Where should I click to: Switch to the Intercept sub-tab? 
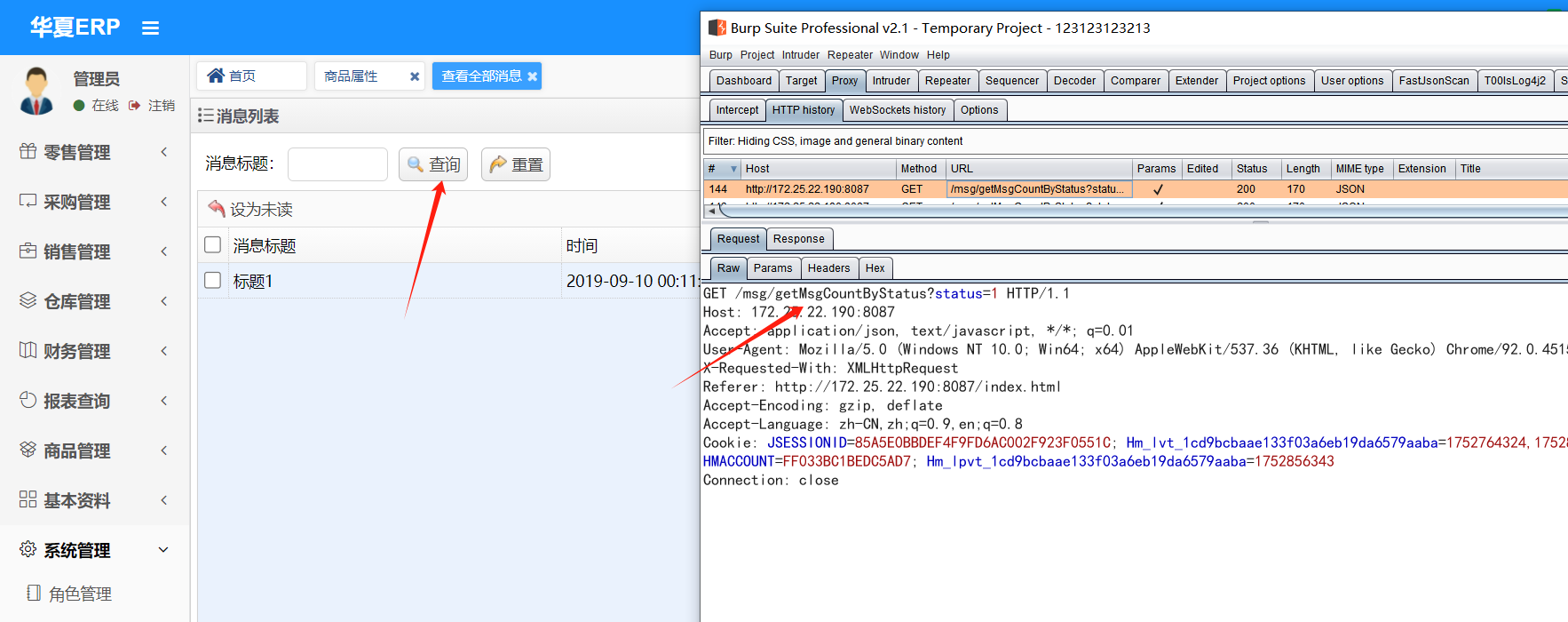(x=738, y=110)
